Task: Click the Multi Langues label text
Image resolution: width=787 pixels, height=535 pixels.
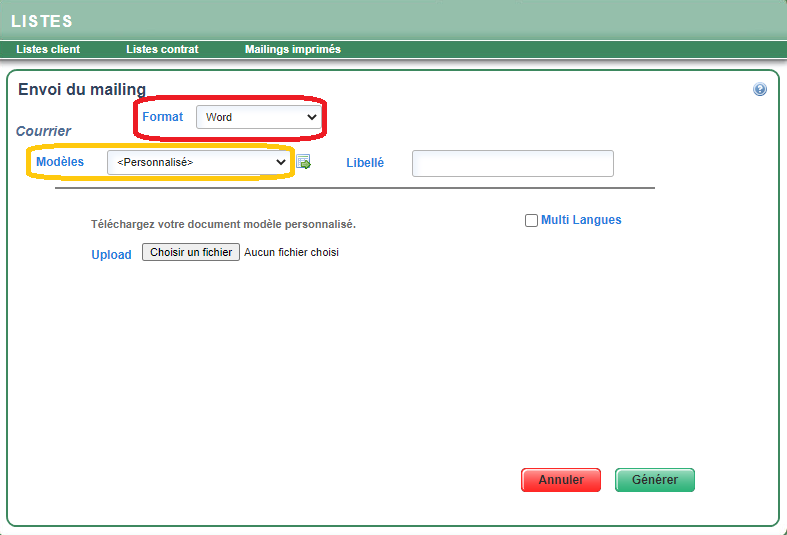Action: click(x=581, y=220)
